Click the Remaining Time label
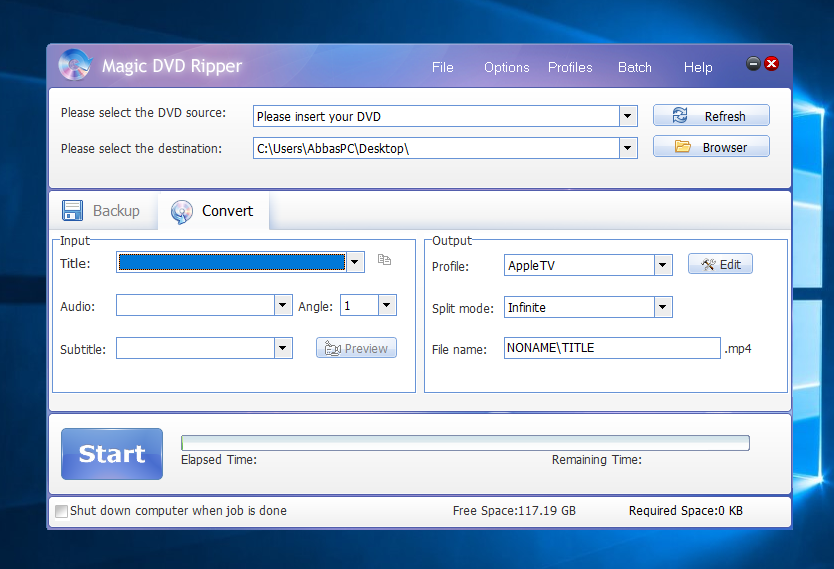Screen dimensions: 834x569 pyautogui.click(x=597, y=460)
